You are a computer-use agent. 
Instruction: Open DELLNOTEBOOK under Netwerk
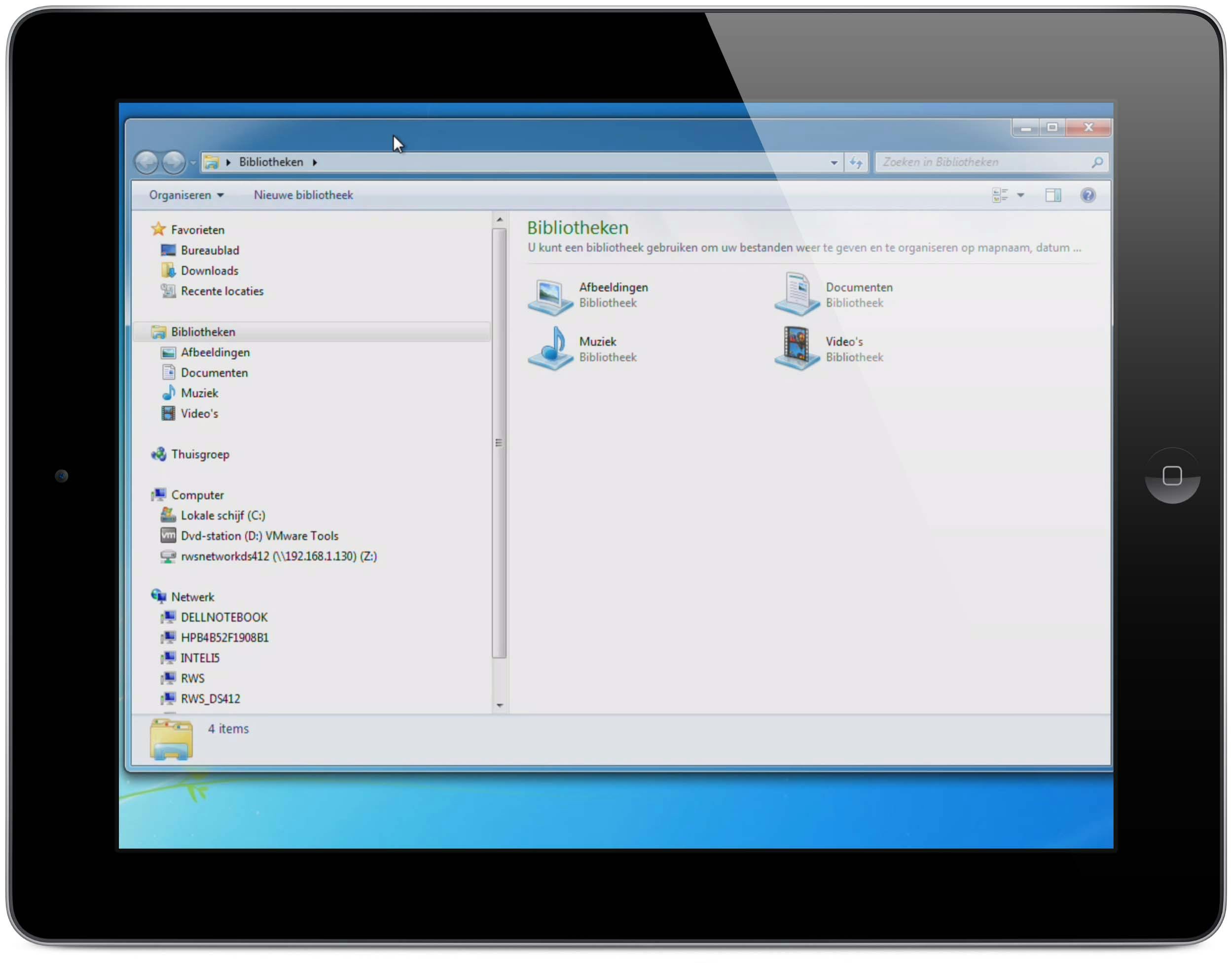tap(224, 618)
